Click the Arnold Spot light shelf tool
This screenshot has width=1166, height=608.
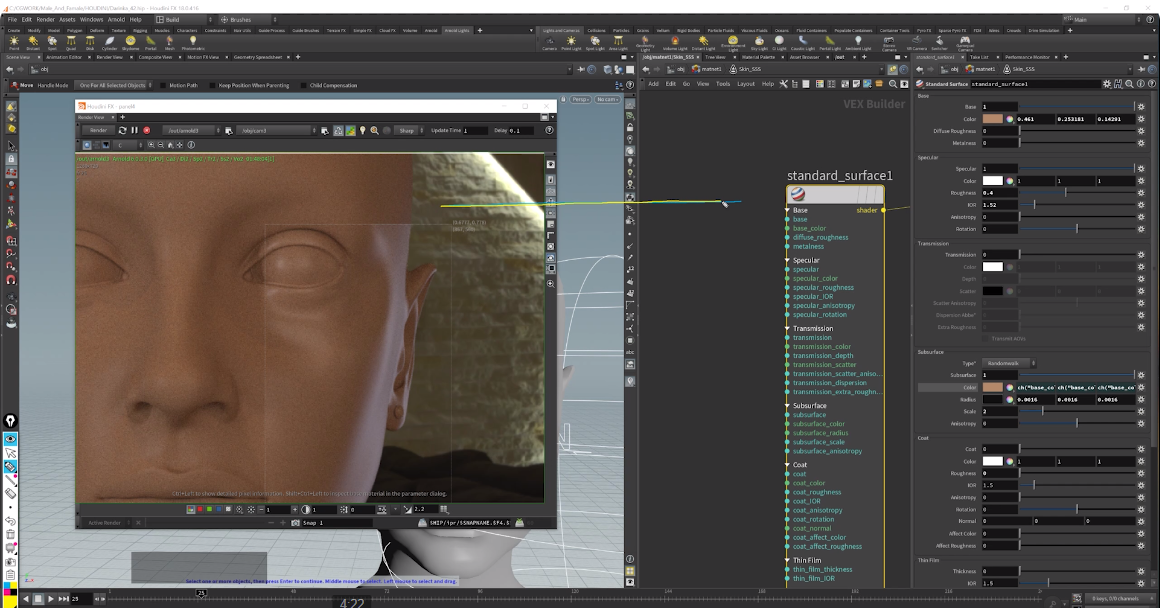52,43
